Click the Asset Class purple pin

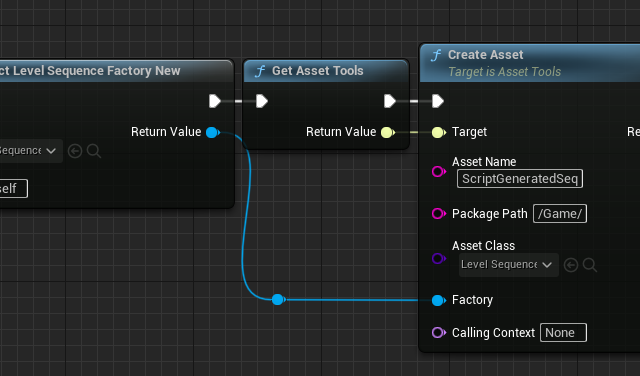click(x=439, y=258)
